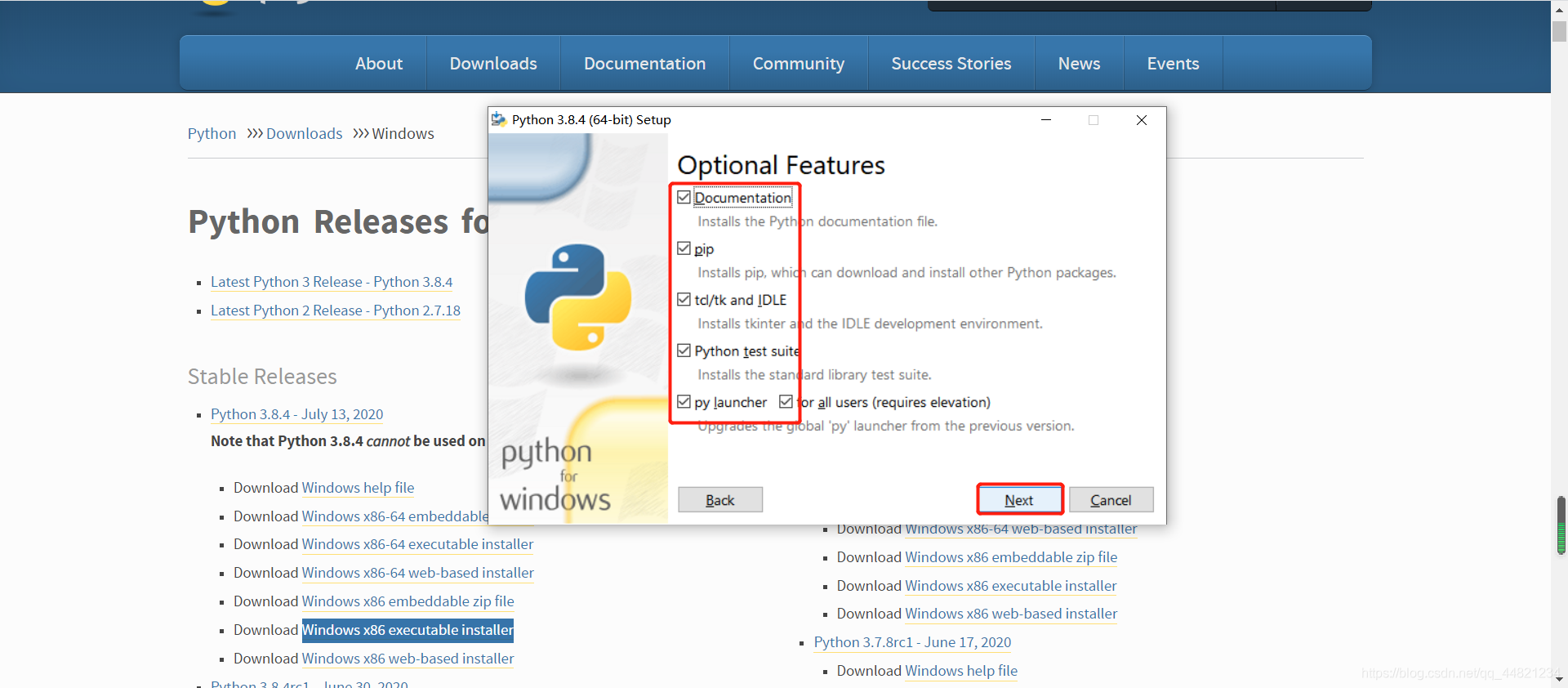The width and height of the screenshot is (1568, 688).
Task: Open Latest Python 3 Release 3.8.4 link
Action: 332,282
